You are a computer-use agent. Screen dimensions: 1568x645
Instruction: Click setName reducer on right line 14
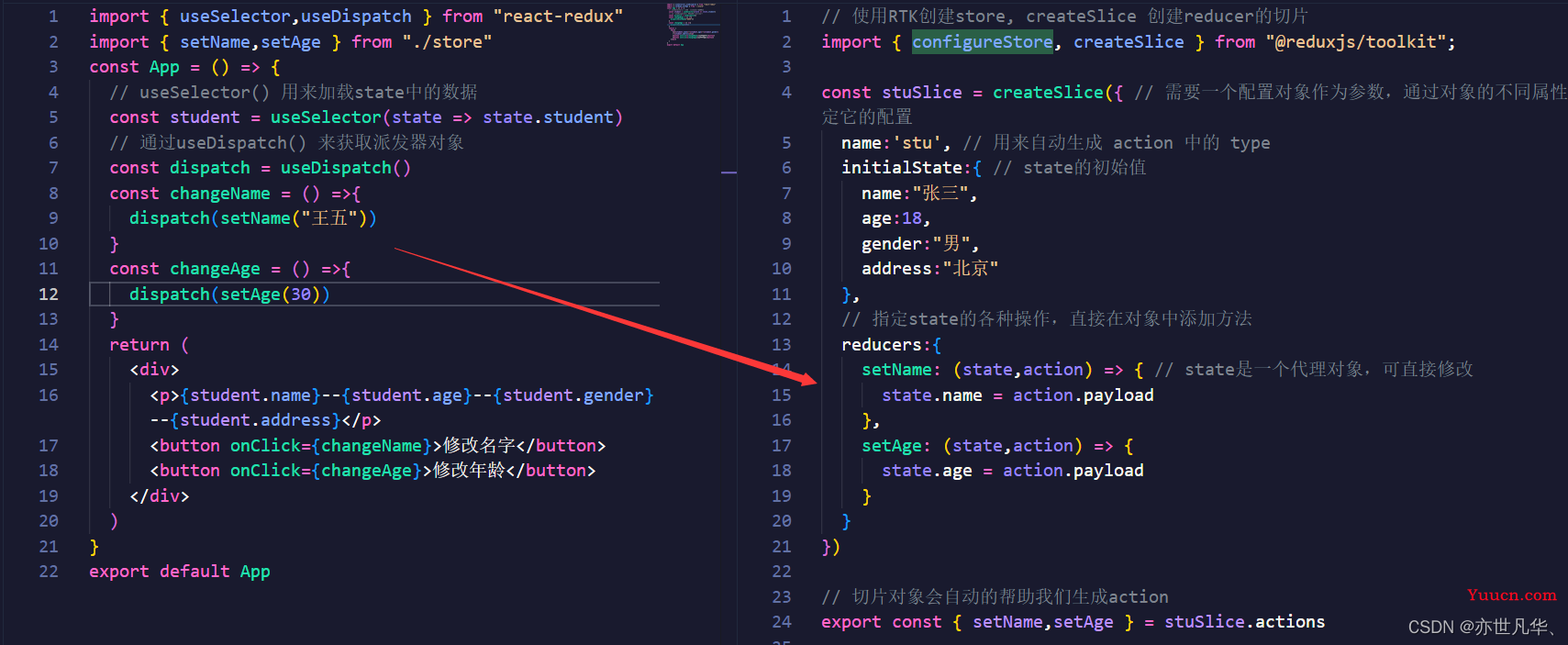pos(896,370)
